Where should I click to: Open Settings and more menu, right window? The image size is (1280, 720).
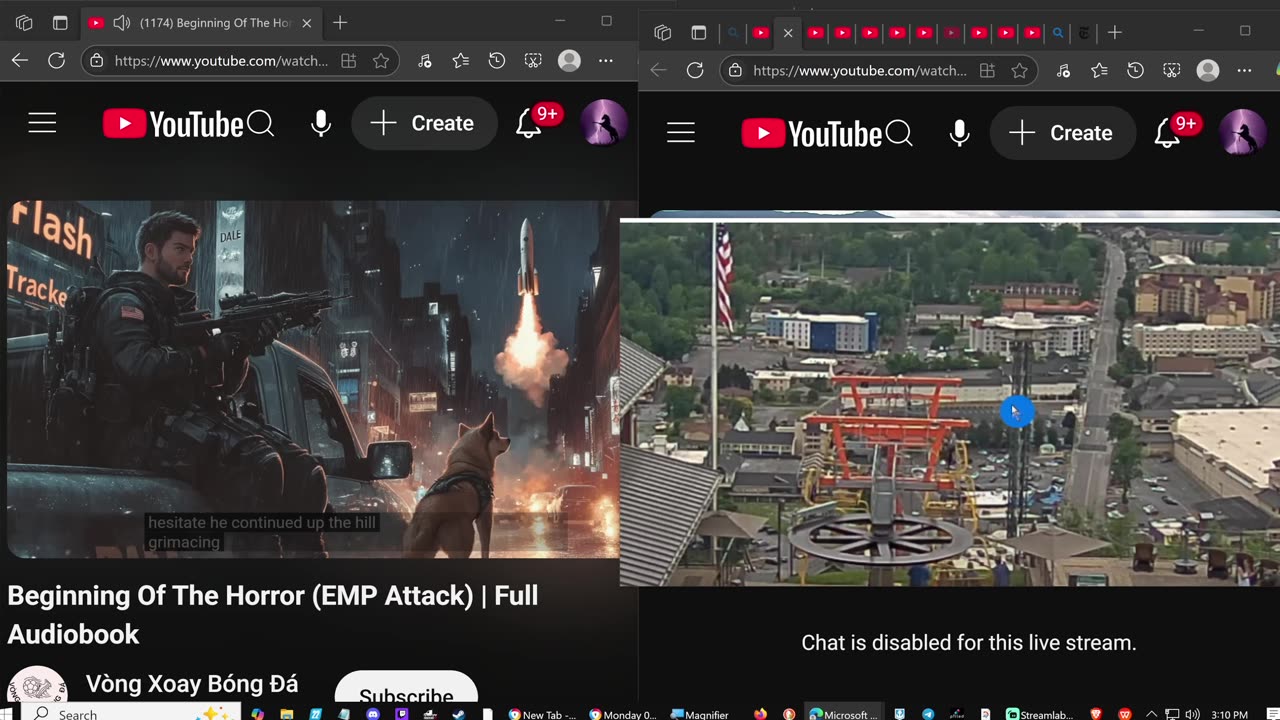point(1244,70)
